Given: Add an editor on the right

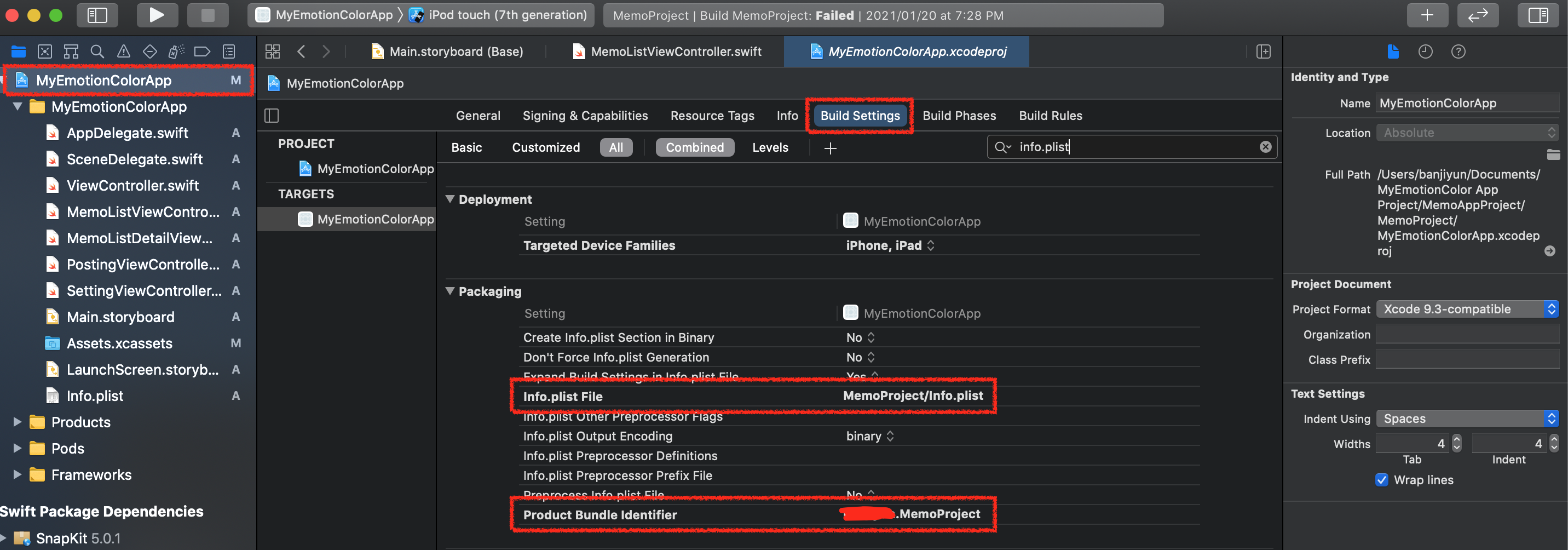Looking at the screenshot, I should (x=1264, y=52).
